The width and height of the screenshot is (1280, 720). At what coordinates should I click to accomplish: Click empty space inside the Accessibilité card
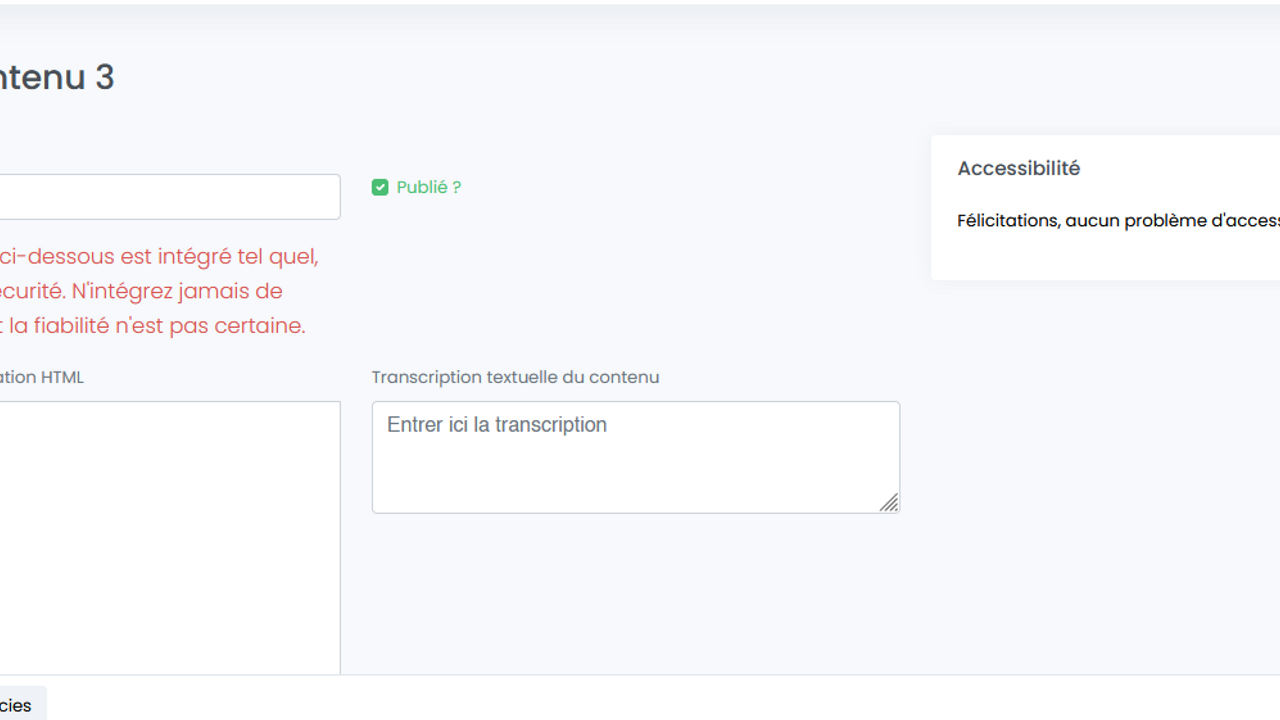[1100, 255]
